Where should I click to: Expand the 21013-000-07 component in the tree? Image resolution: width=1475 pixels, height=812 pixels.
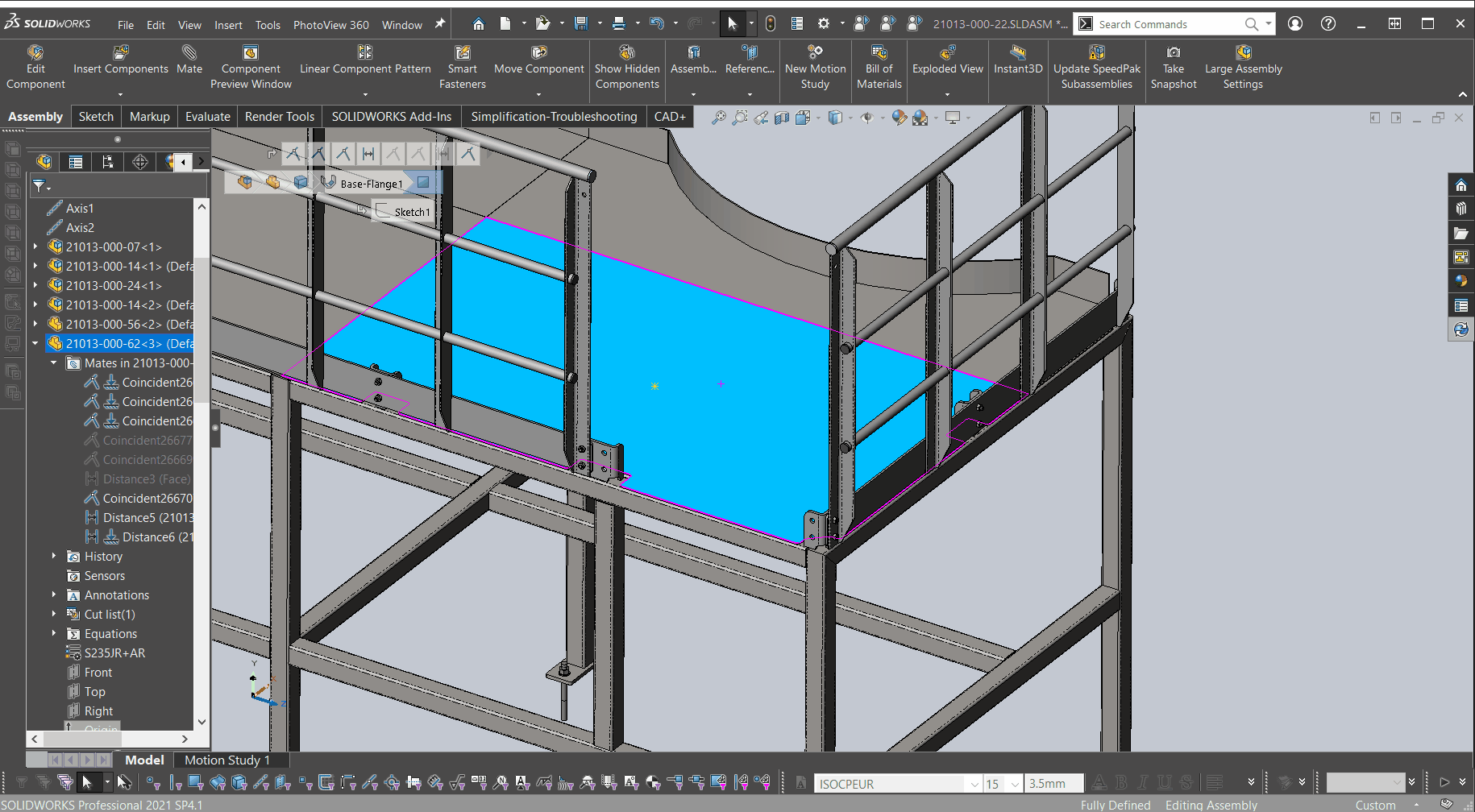tap(35, 246)
